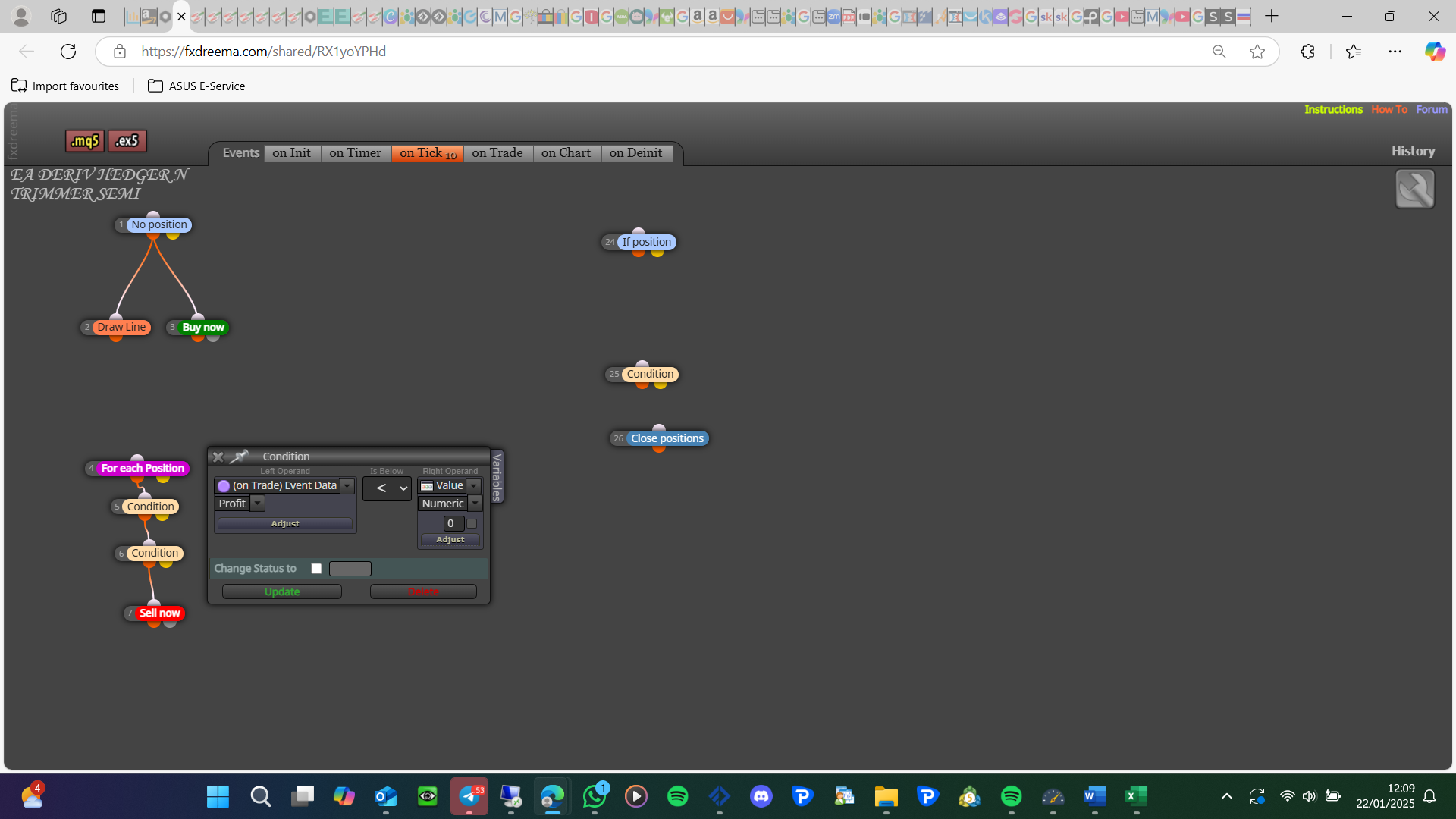Open the Variables side tab

click(497, 477)
